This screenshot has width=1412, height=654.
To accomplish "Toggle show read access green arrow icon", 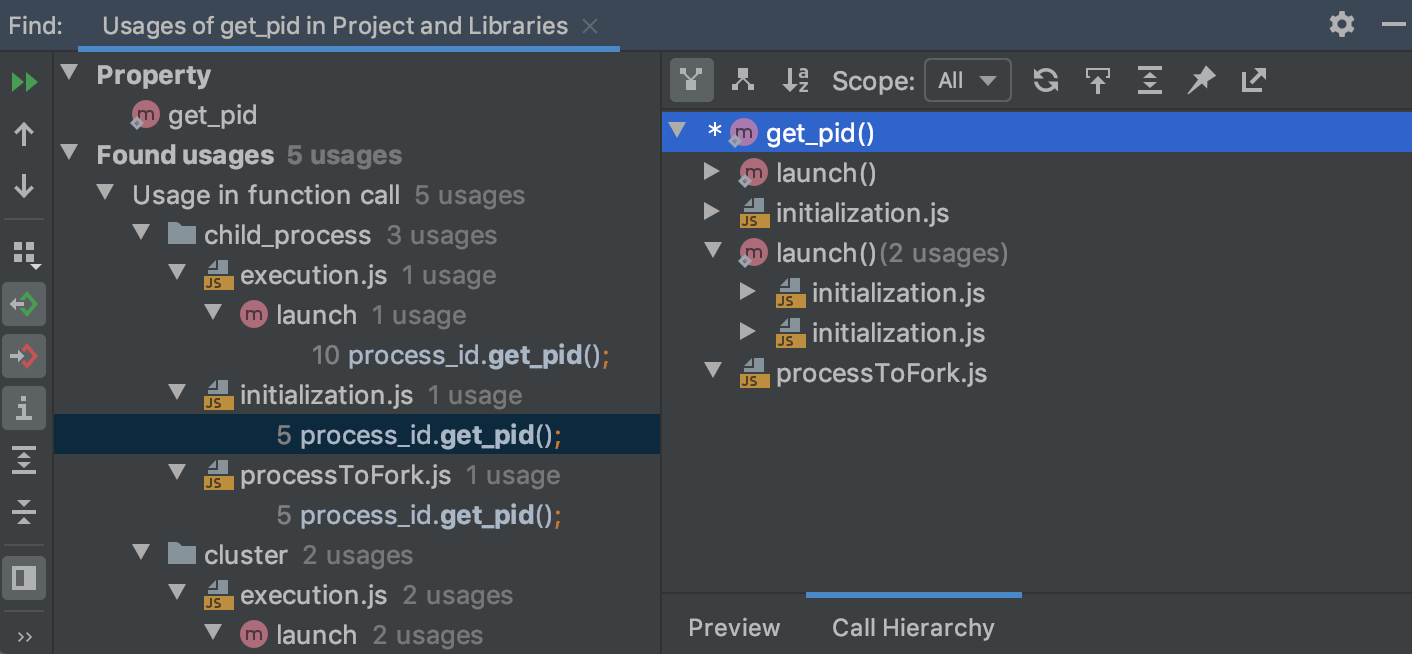I will [x=25, y=305].
